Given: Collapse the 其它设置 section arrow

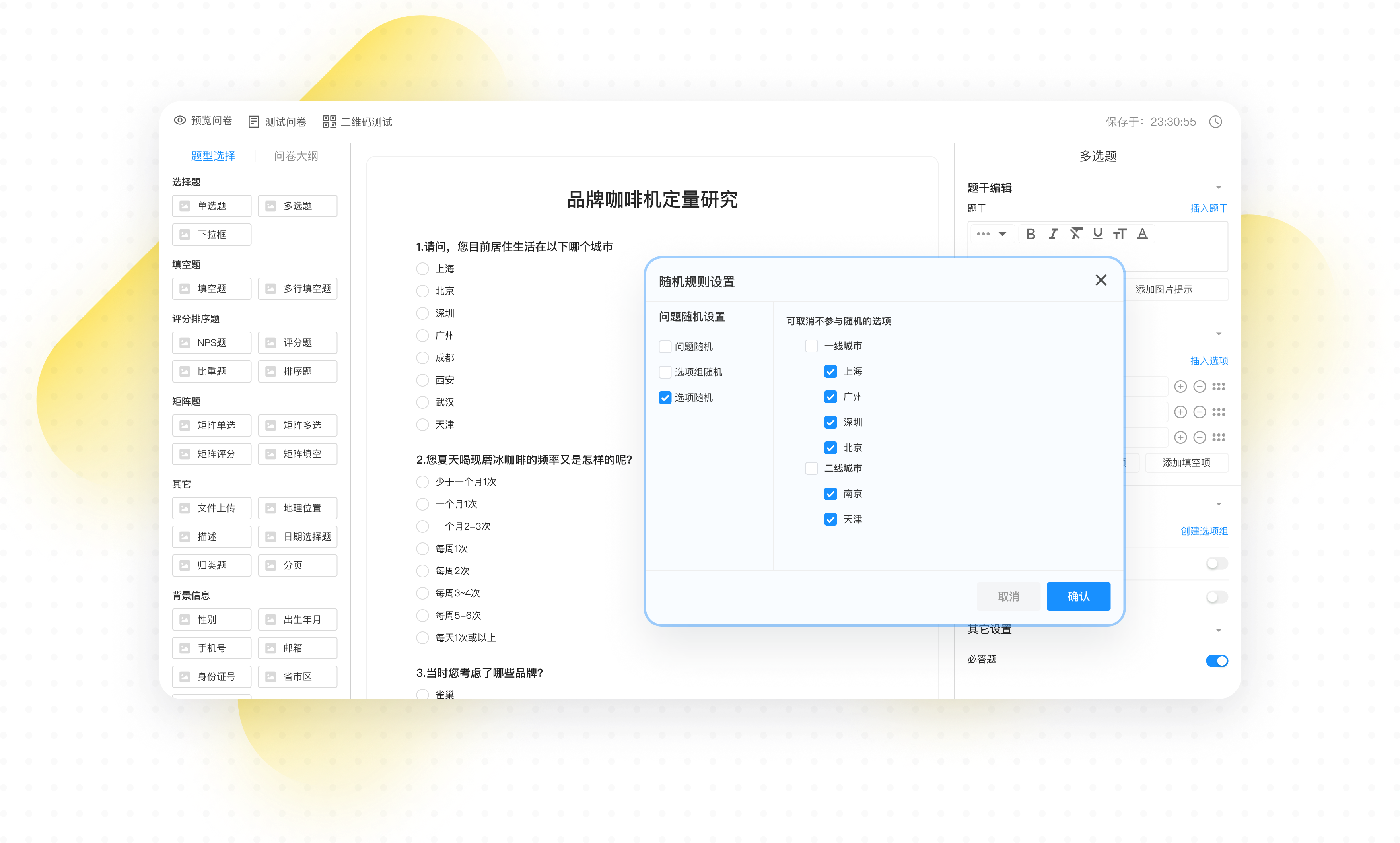Looking at the screenshot, I should 1218,631.
